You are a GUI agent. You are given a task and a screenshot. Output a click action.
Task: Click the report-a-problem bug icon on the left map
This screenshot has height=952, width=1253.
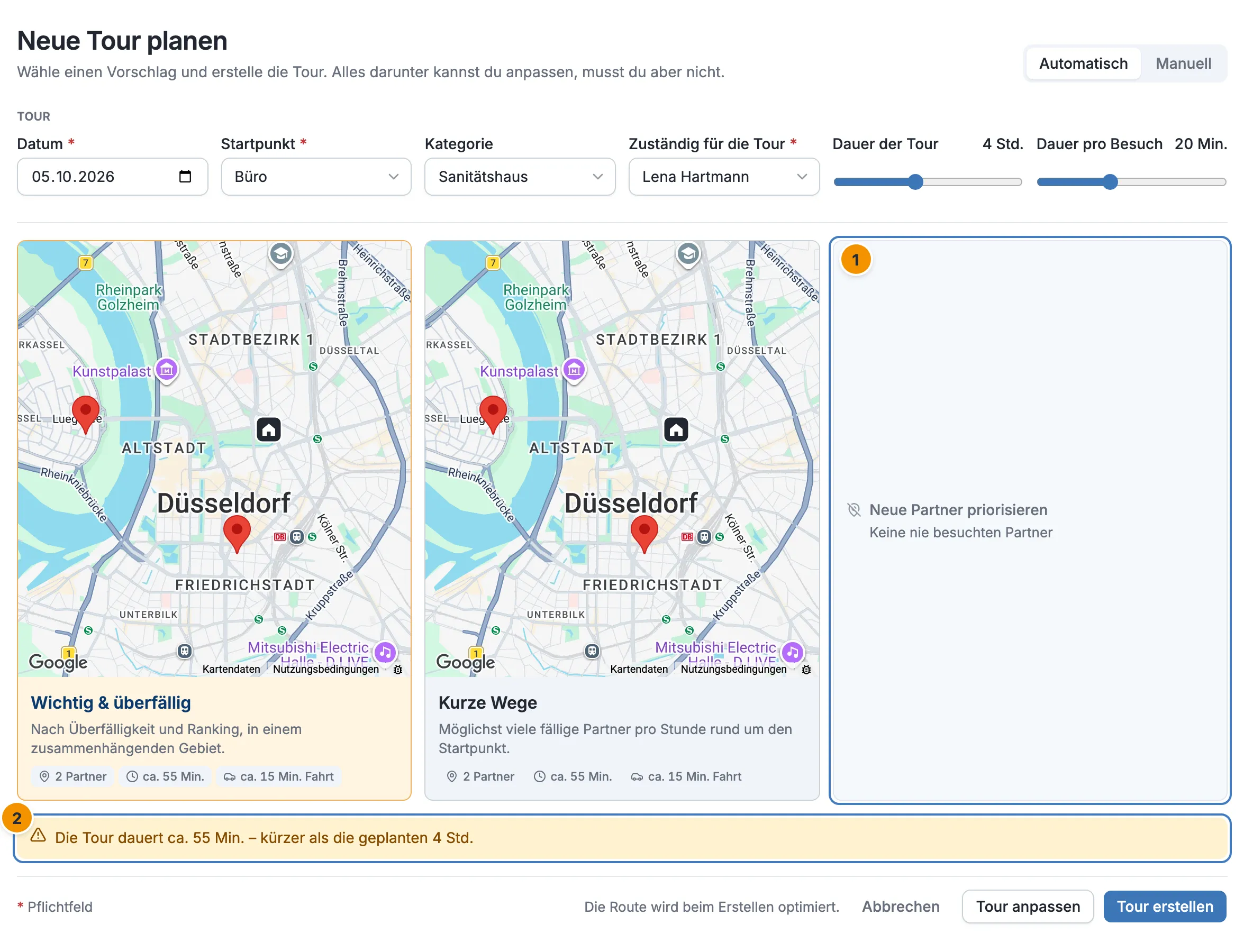click(398, 669)
